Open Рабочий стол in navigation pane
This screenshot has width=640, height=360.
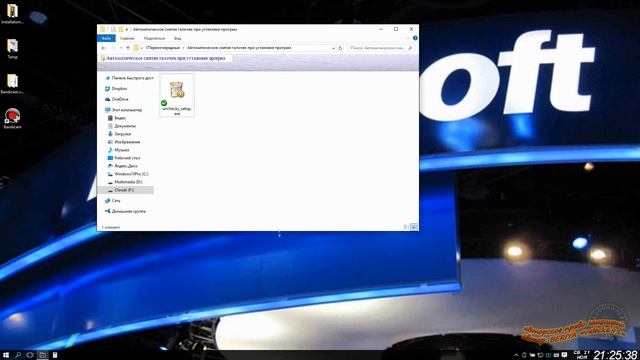pyautogui.click(x=124, y=158)
